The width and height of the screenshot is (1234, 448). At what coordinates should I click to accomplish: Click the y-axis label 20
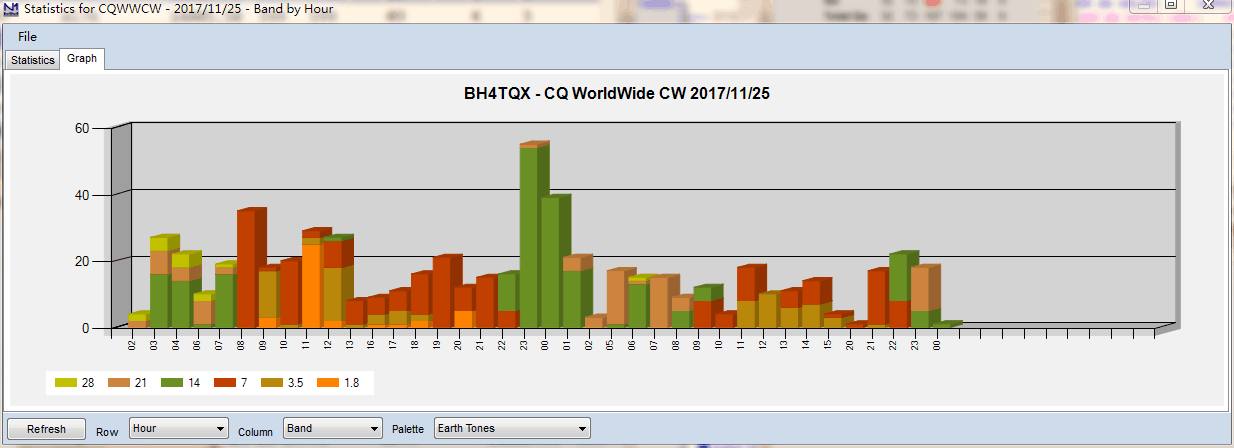(81, 261)
